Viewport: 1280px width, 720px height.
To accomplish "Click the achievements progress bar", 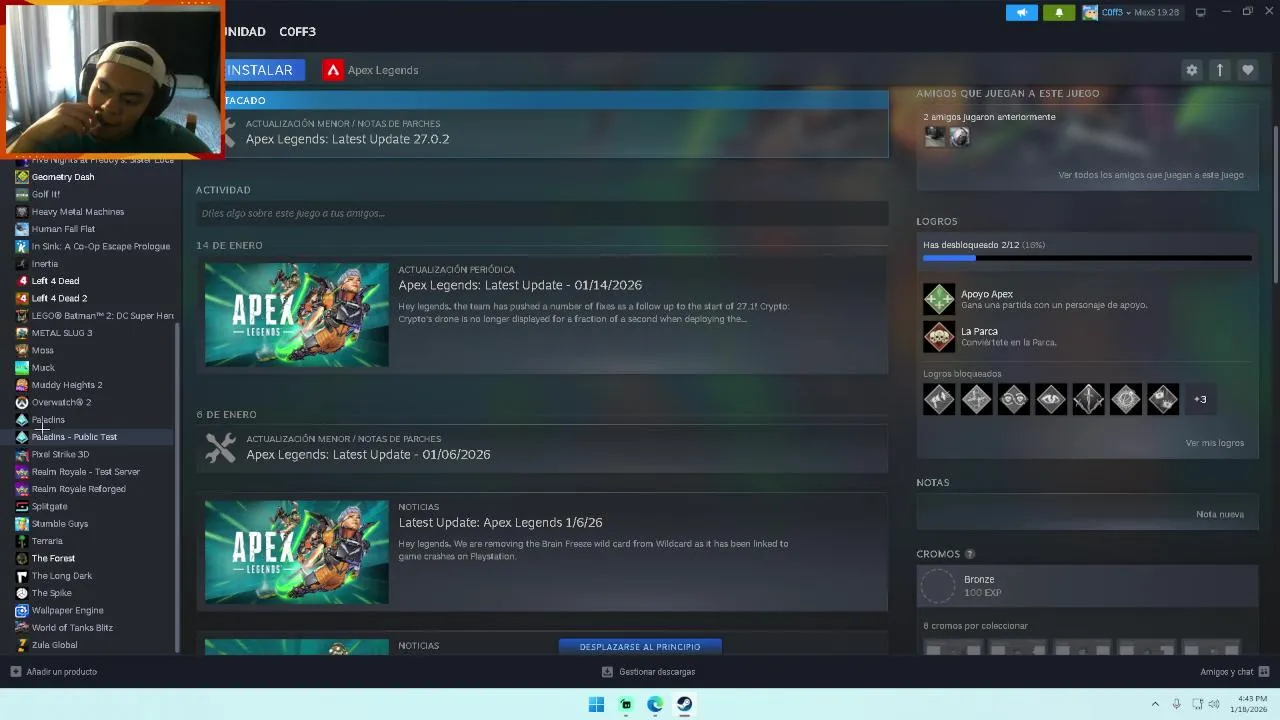I will (x=1087, y=258).
